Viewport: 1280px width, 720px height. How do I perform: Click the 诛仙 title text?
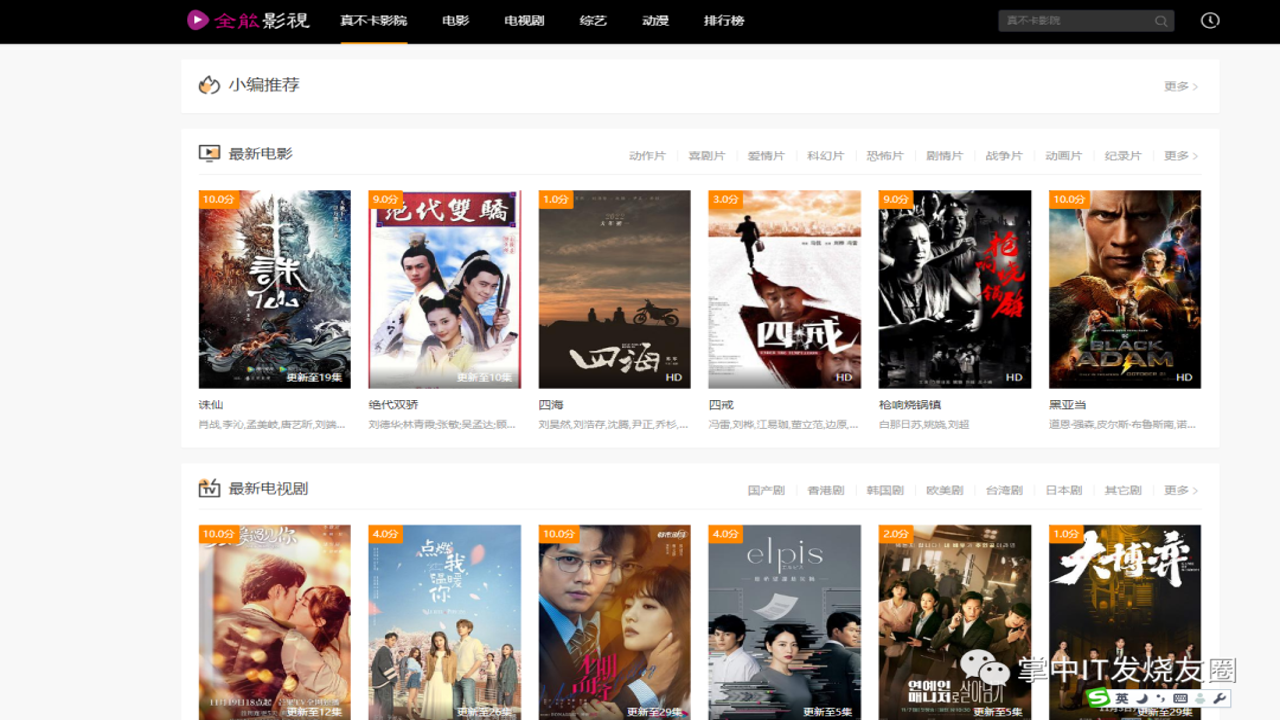point(211,405)
